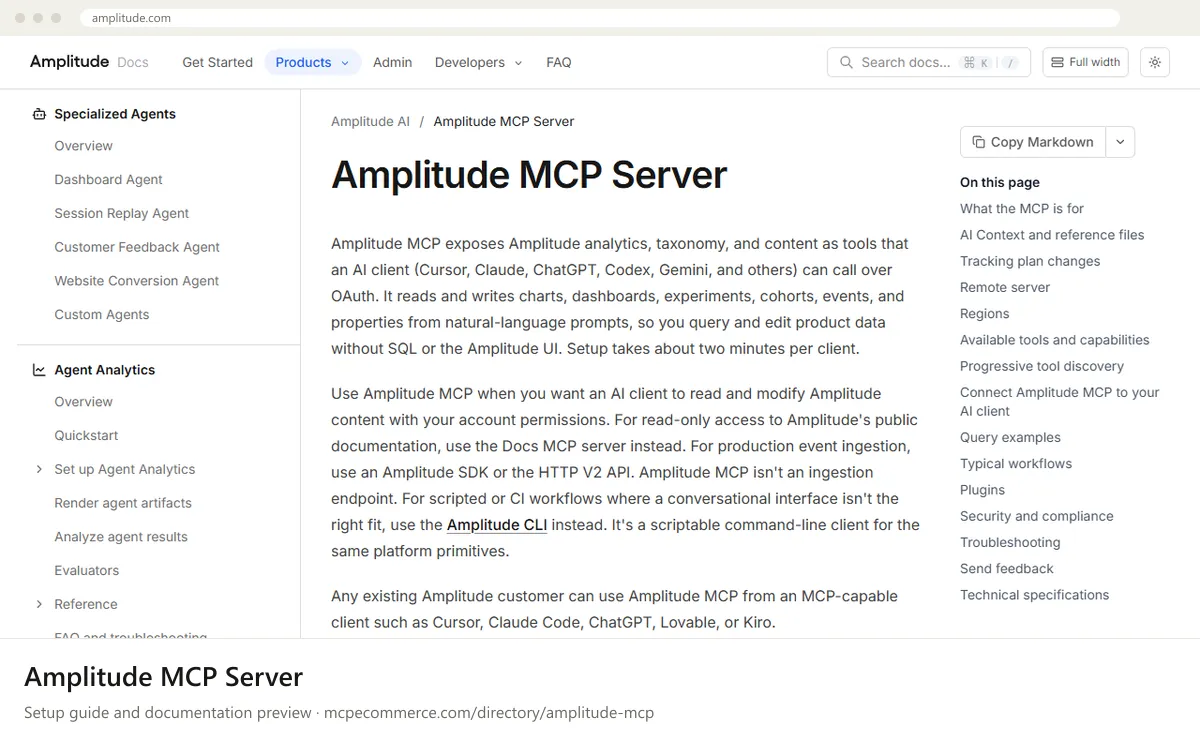This screenshot has width=1200, height=750.
Task: Go to Amplitude AI breadcrumb
Action: click(x=370, y=121)
